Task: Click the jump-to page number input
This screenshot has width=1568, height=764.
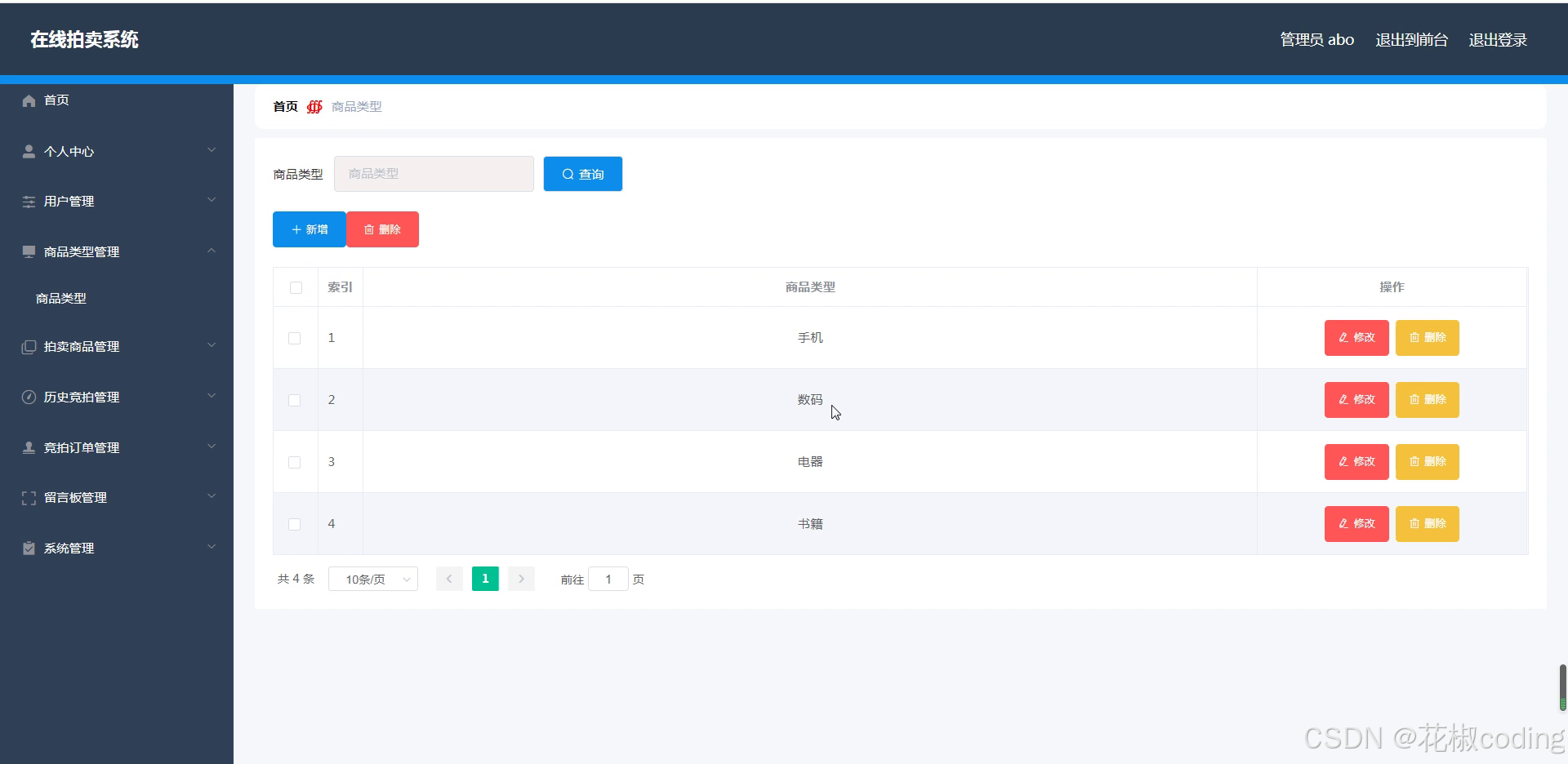Action: (608, 579)
